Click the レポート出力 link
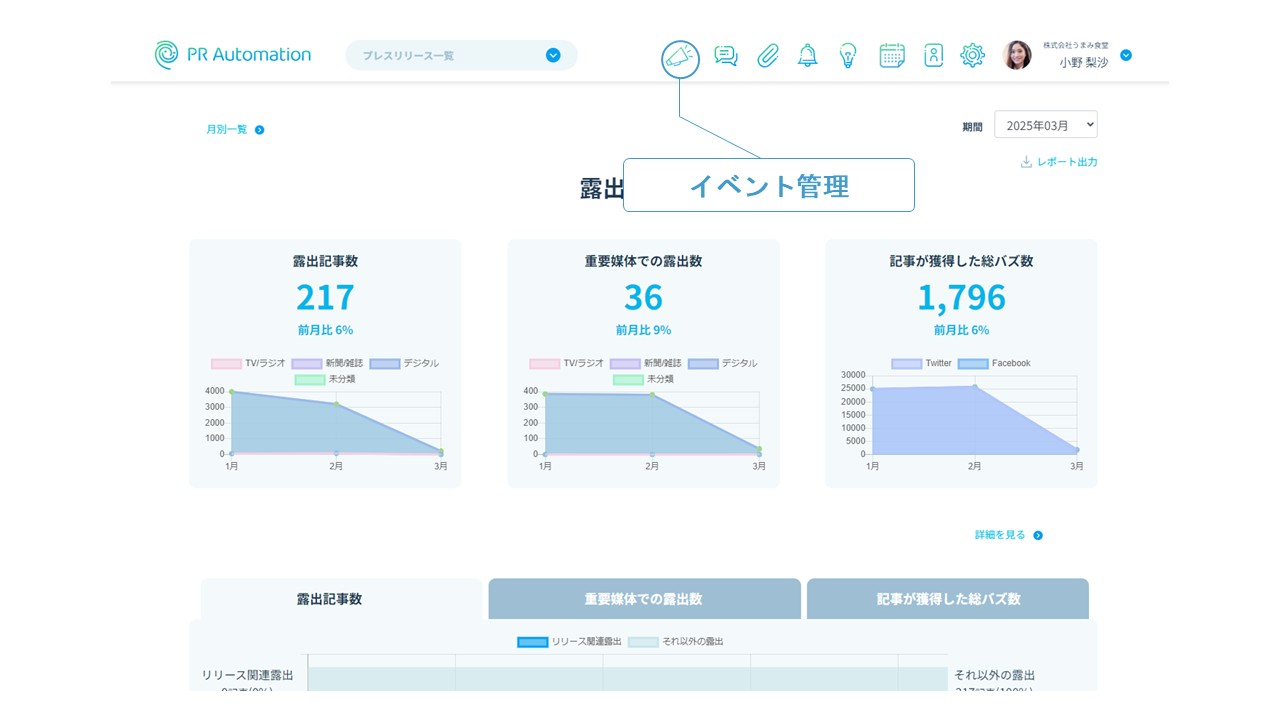The image size is (1280, 720). coord(1059,162)
